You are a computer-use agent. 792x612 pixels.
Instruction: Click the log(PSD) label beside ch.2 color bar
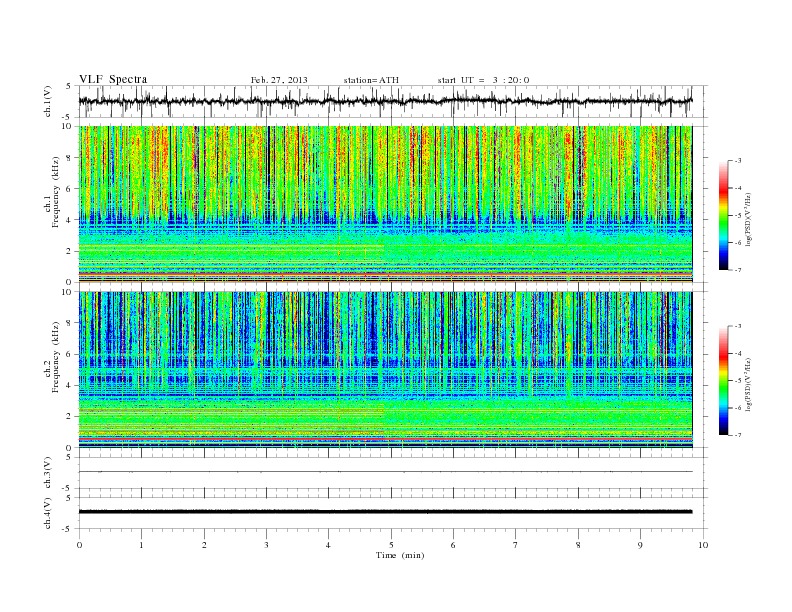click(748, 383)
